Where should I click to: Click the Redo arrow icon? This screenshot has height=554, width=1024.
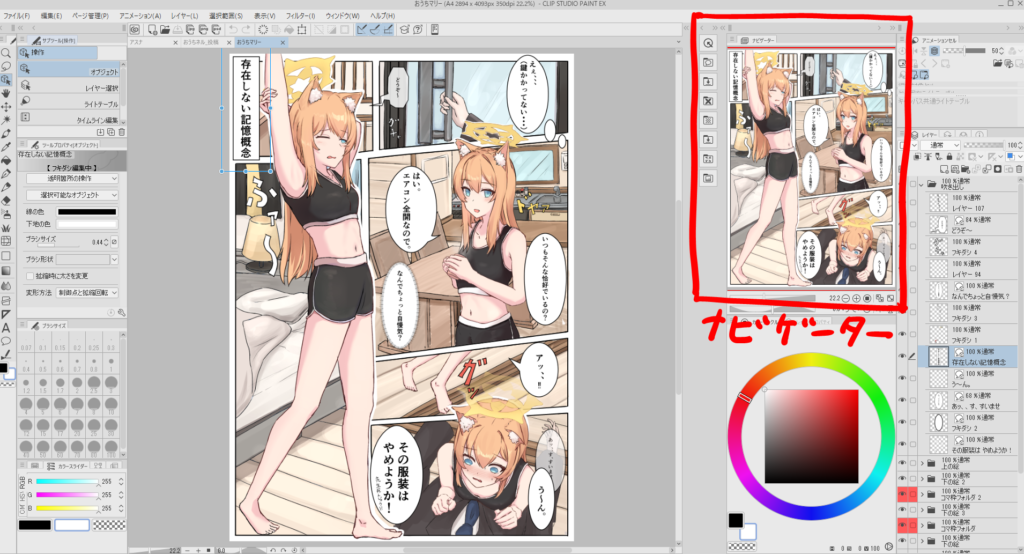[246, 29]
